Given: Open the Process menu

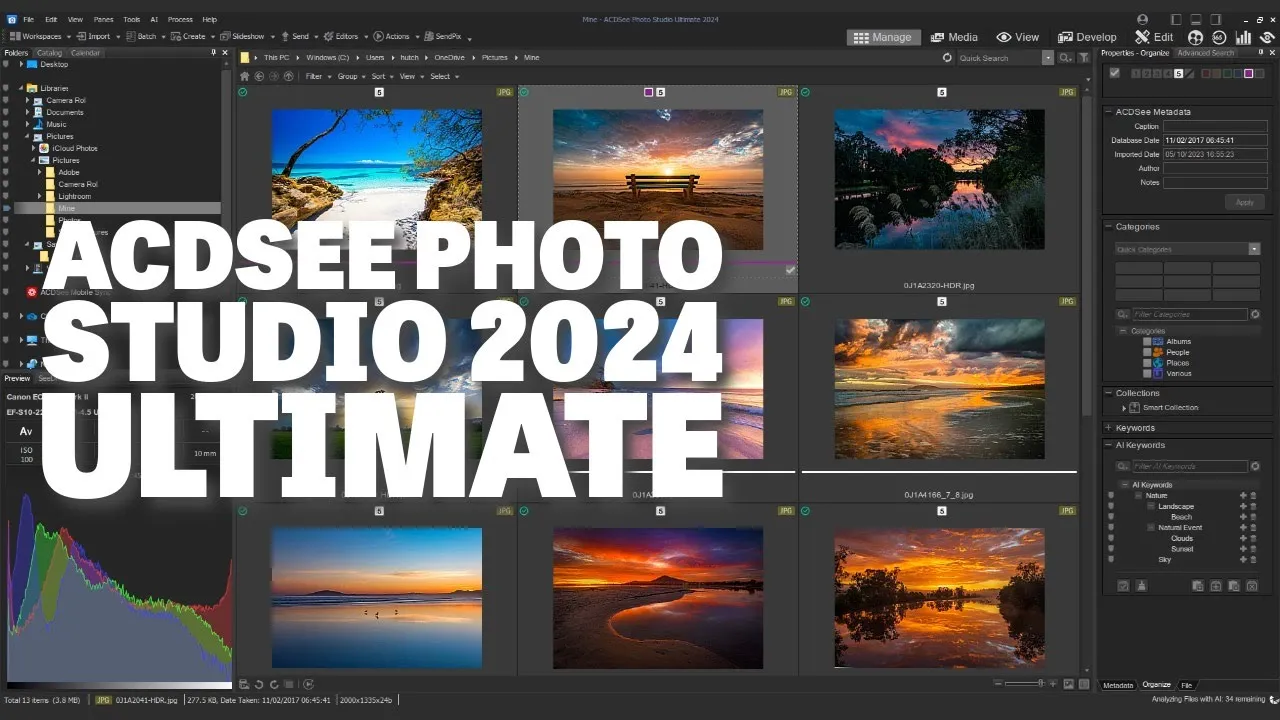Looking at the screenshot, I should (x=180, y=19).
